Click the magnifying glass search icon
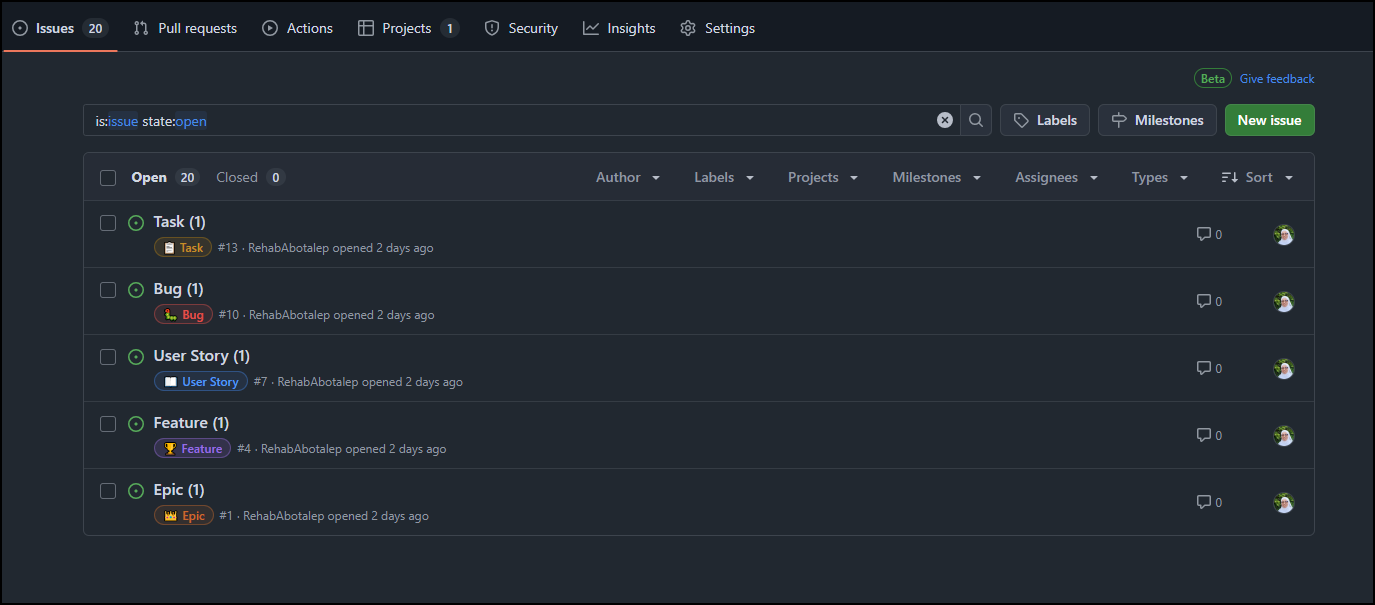This screenshot has width=1375, height=605. click(x=976, y=120)
